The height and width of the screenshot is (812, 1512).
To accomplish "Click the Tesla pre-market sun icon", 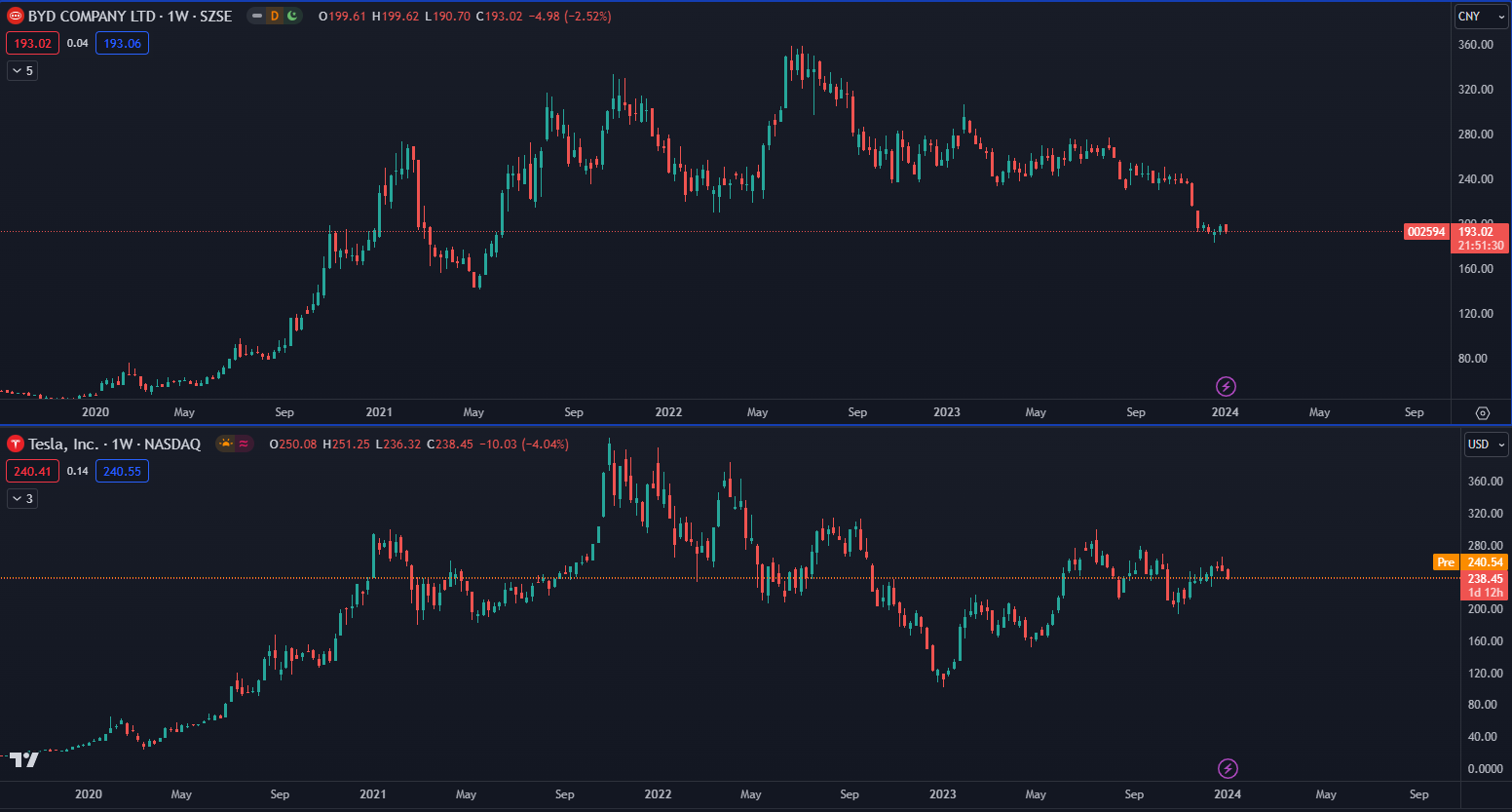I will (x=226, y=444).
